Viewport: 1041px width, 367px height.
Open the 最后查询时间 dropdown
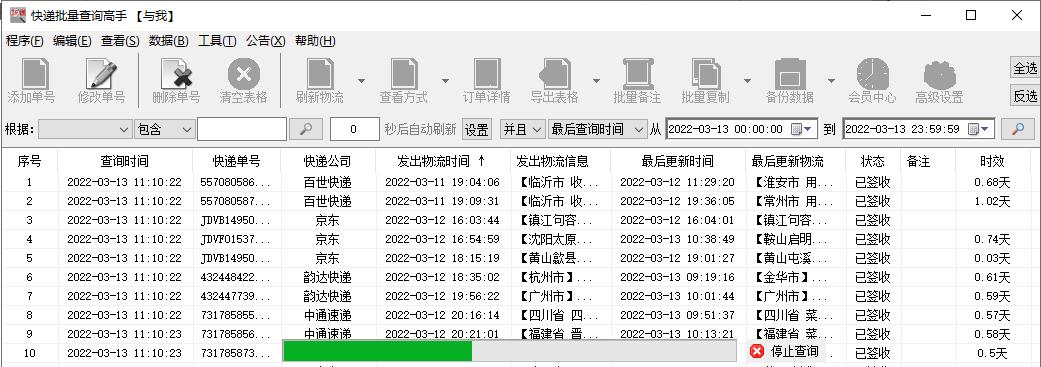tap(598, 129)
